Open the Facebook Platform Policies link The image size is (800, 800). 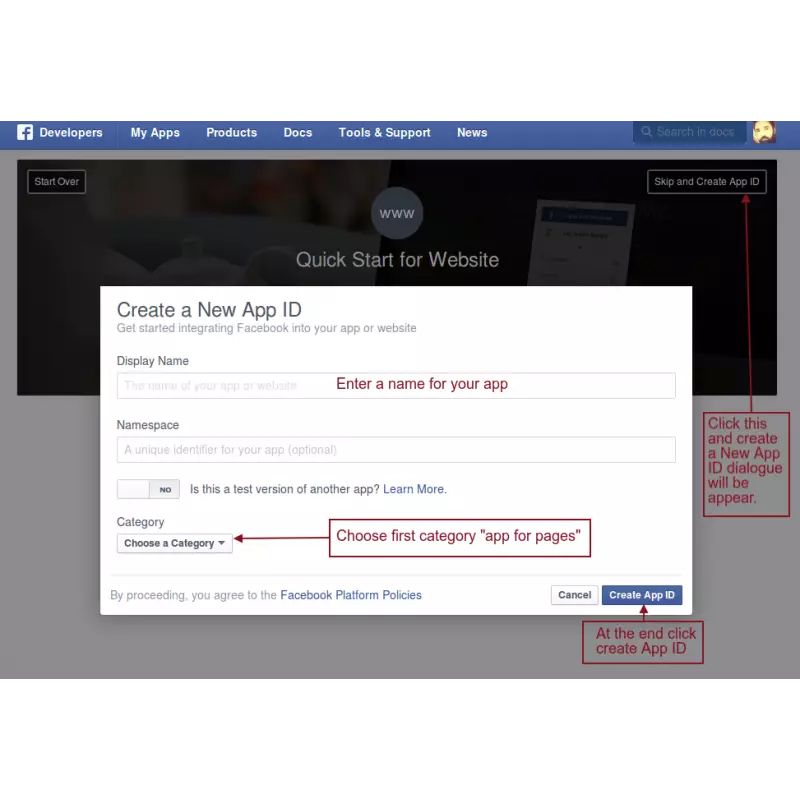coord(351,595)
